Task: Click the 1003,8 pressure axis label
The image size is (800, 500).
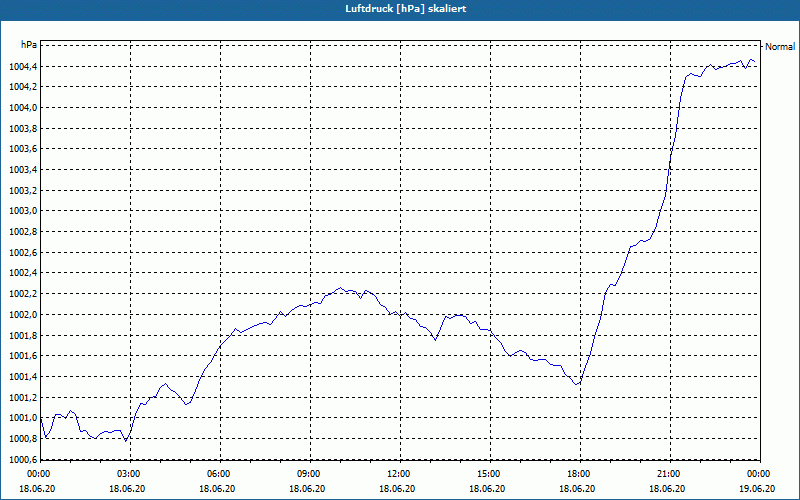Action: click(23, 128)
